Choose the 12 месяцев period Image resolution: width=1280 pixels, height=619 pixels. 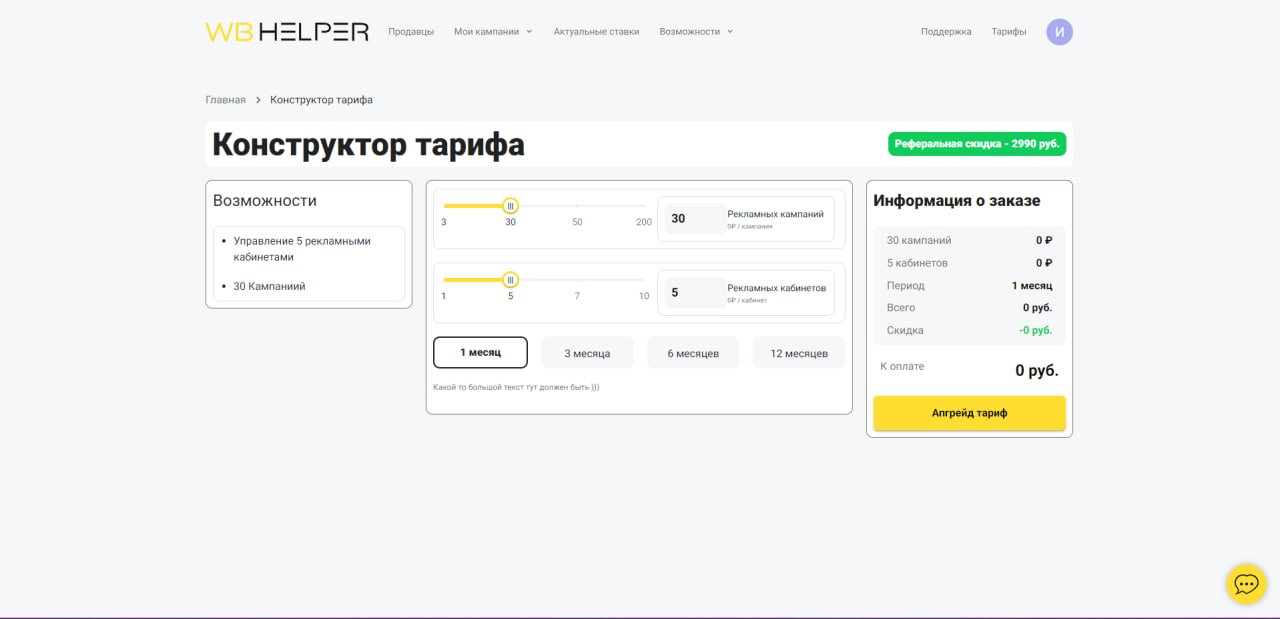[798, 353]
